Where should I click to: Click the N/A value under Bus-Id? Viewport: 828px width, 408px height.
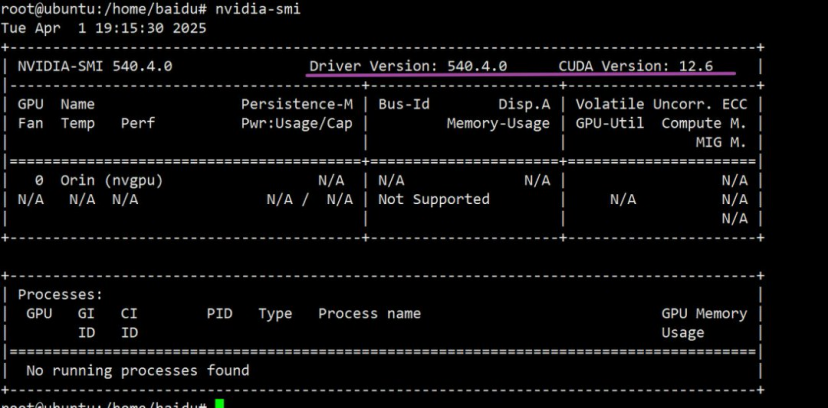coord(391,181)
